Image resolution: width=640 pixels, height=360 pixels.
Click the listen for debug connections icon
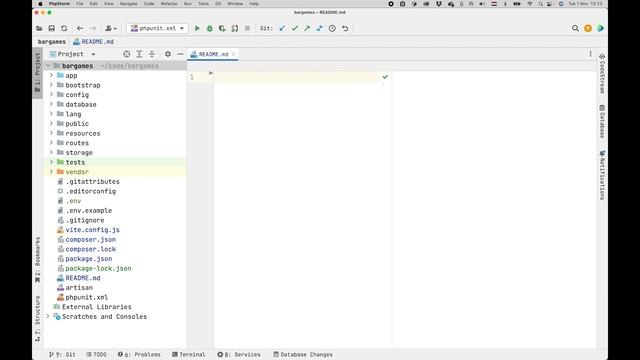click(x=235, y=28)
